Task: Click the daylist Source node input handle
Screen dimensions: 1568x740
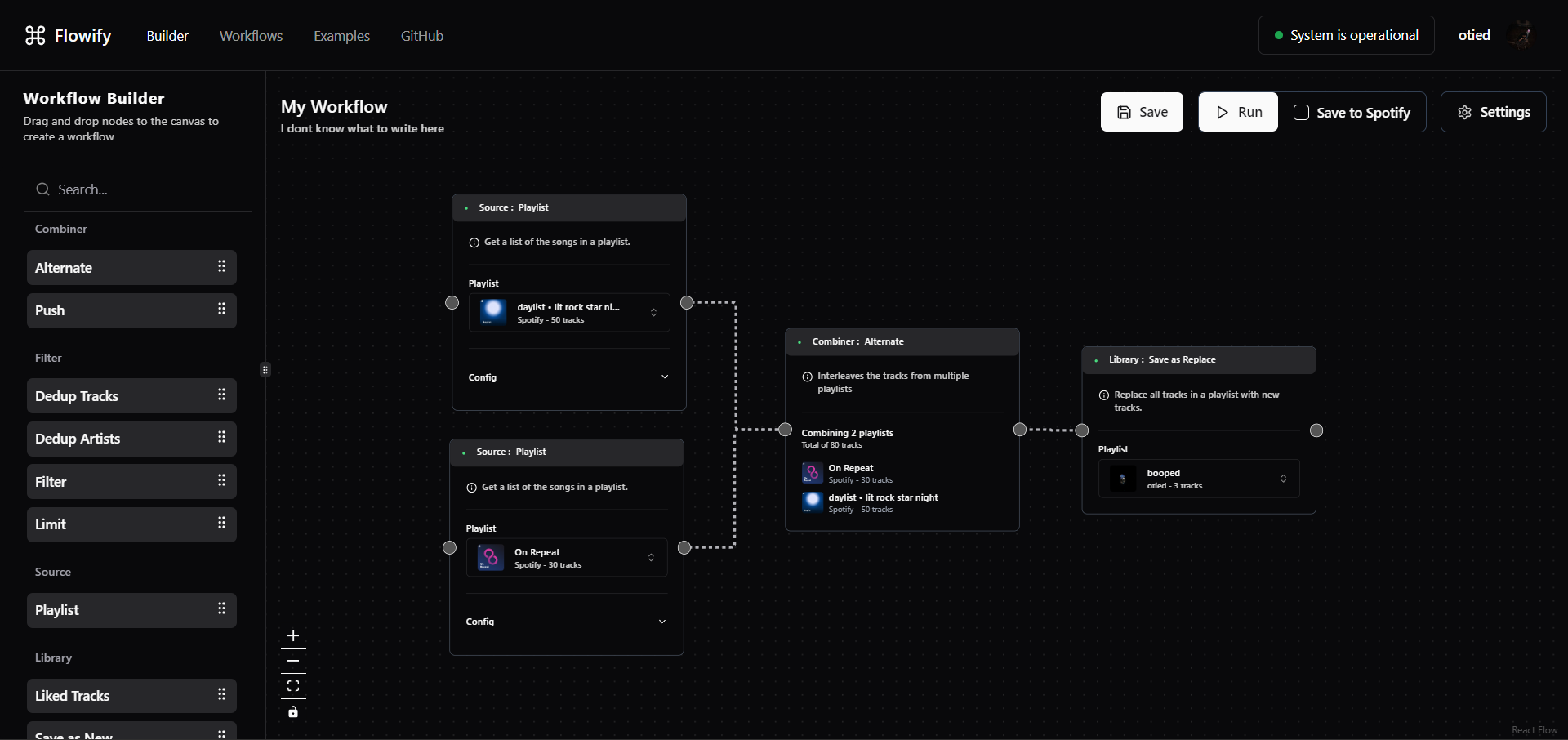Action: 452,303
